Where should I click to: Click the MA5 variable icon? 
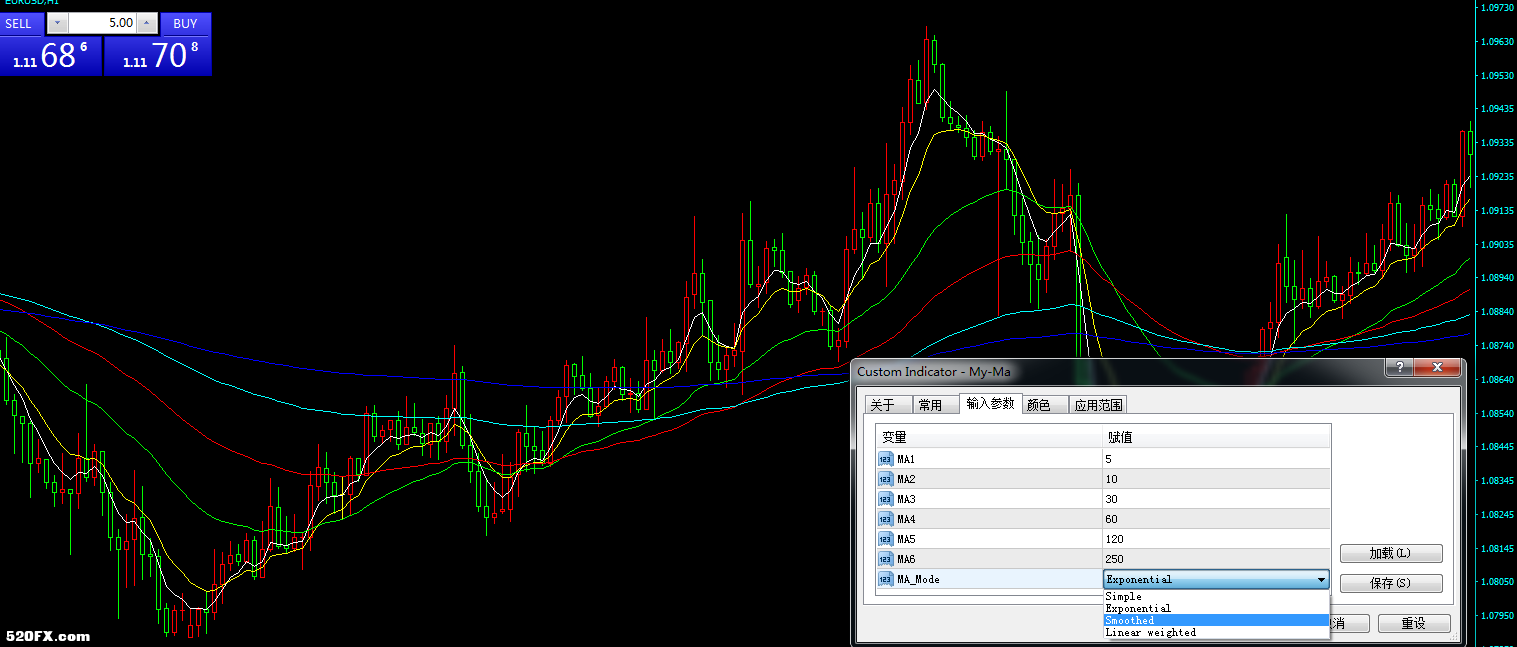(886, 539)
